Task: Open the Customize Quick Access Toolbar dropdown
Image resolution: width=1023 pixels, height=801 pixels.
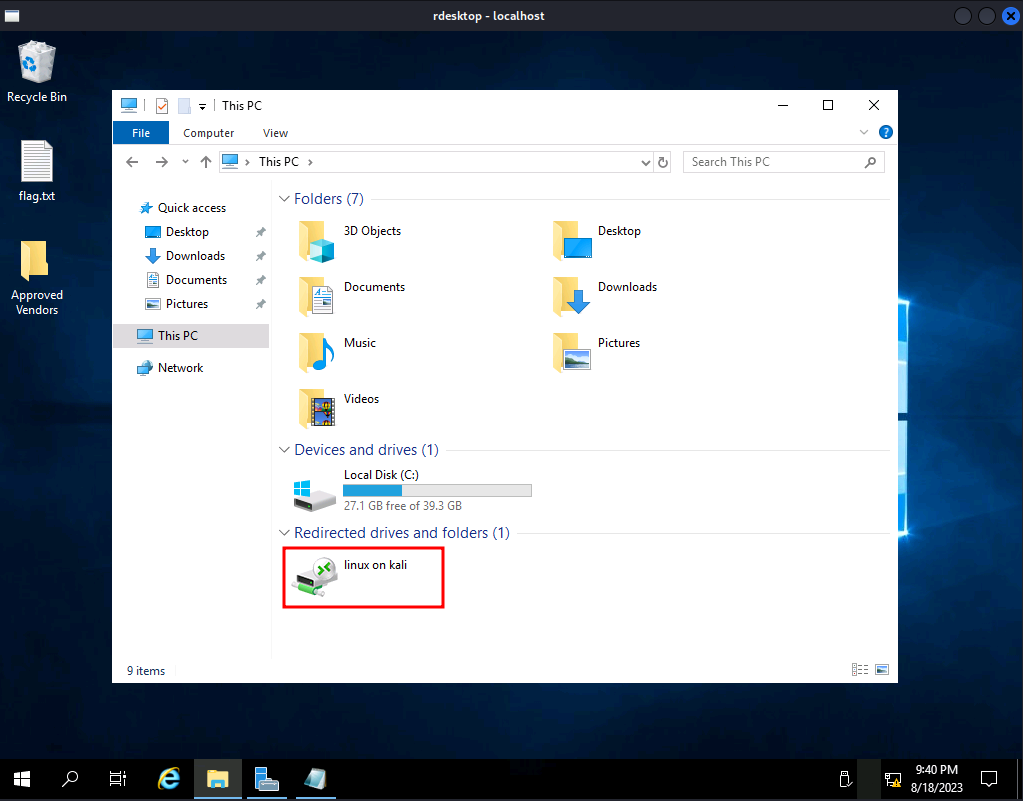Action: [202, 106]
